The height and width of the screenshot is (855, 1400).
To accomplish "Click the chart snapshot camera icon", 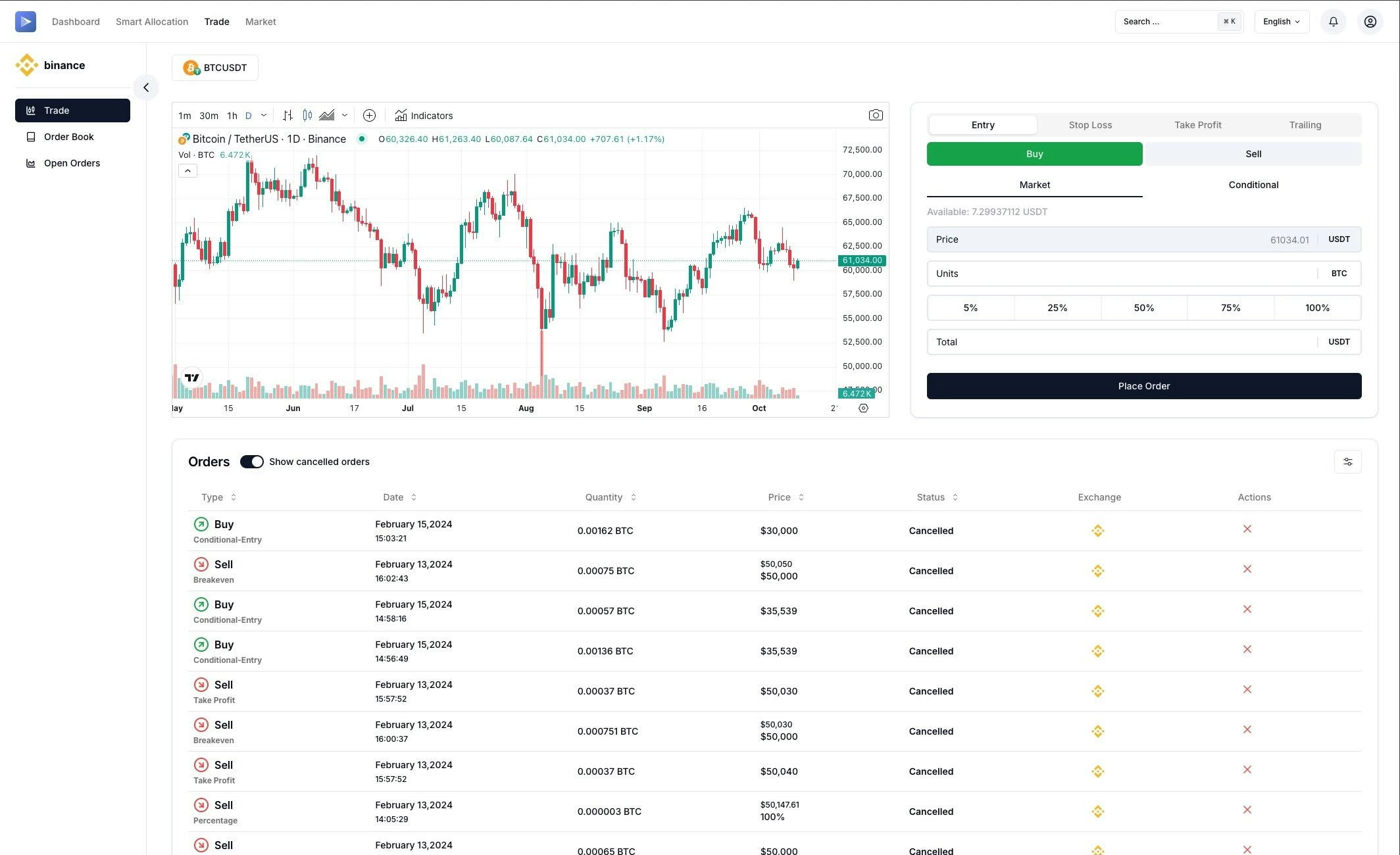I will point(875,115).
